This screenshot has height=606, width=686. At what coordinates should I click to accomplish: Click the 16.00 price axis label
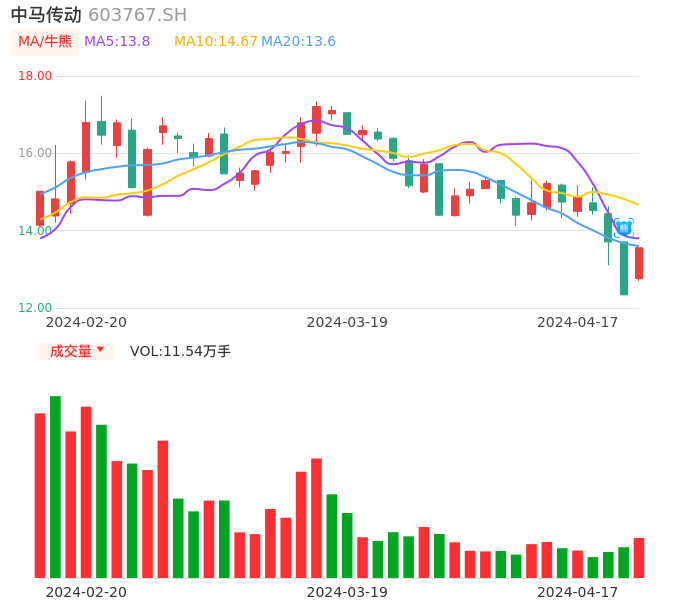tap(35, 153)
